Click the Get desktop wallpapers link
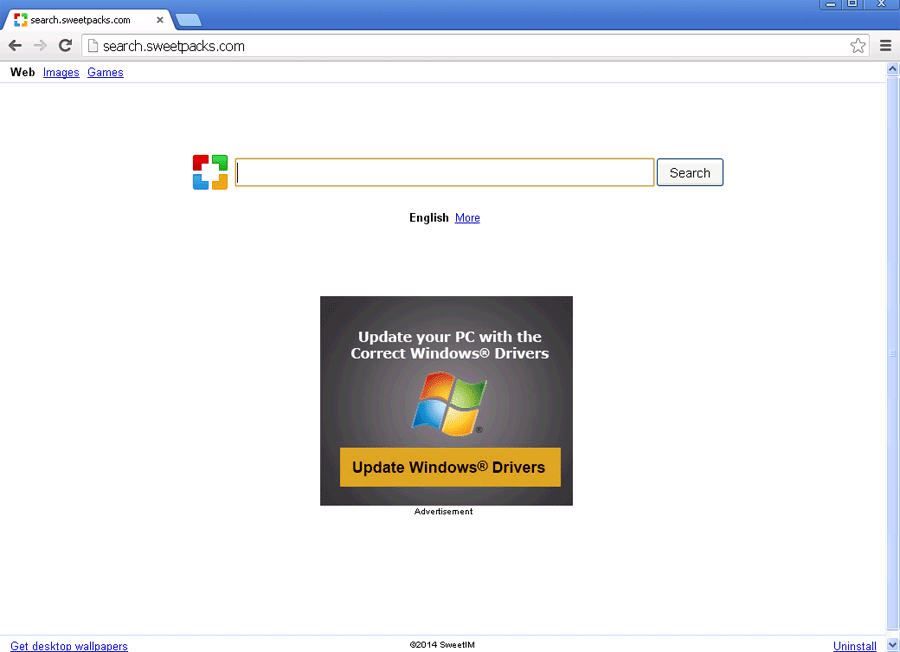The width and height of the screenshot is (900, 652). click(x=69, y=646)
